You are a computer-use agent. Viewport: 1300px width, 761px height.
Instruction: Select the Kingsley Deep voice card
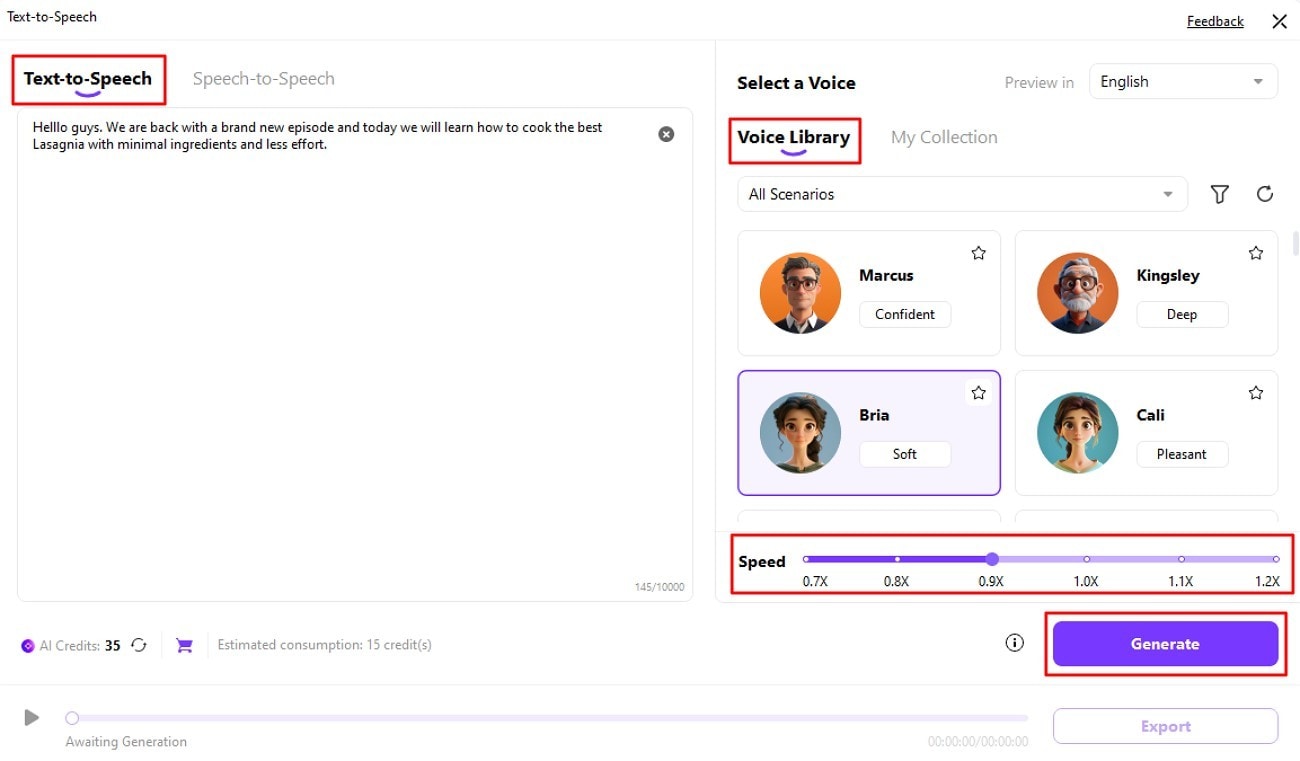click(1146, 293)
